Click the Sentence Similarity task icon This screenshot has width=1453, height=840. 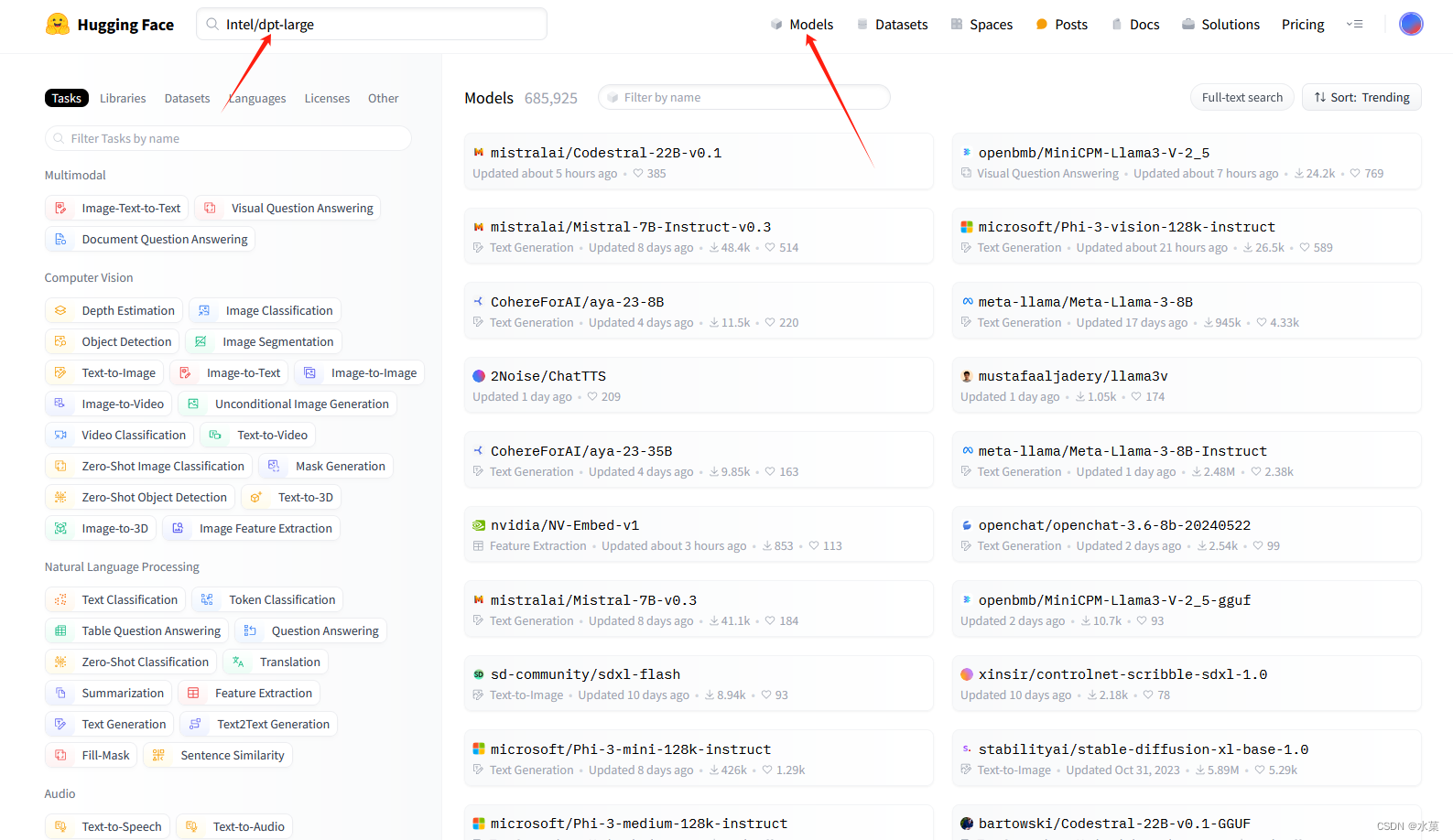tap(158, 755)
